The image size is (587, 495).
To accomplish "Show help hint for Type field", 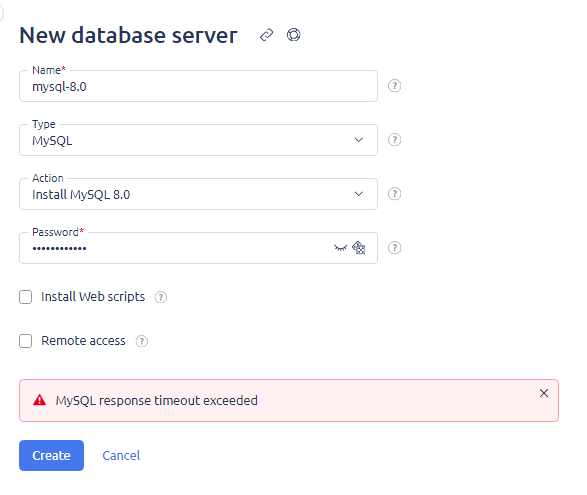I will [x=394, y=140].
